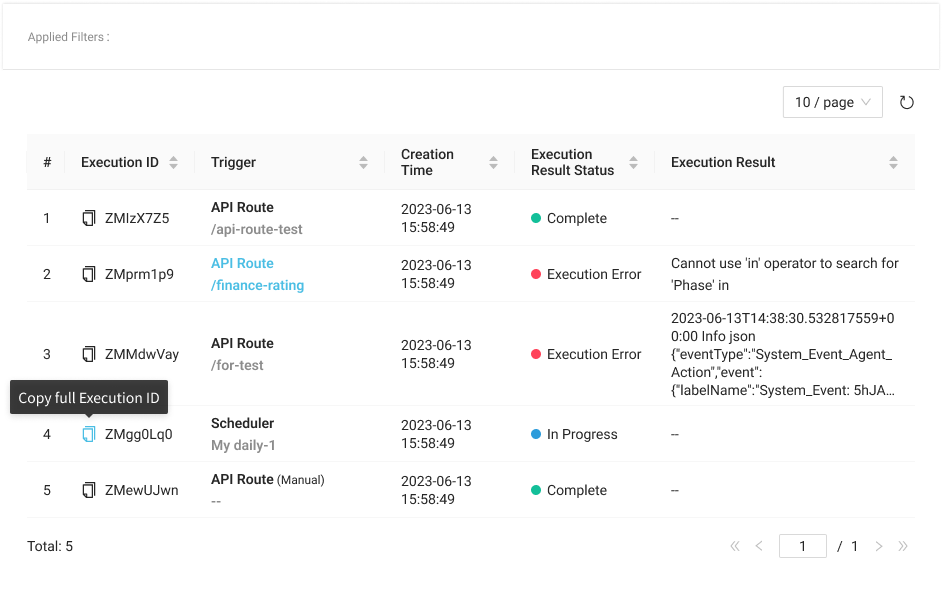
Task: Sort by Trigger column
Action: coord(363,162)
